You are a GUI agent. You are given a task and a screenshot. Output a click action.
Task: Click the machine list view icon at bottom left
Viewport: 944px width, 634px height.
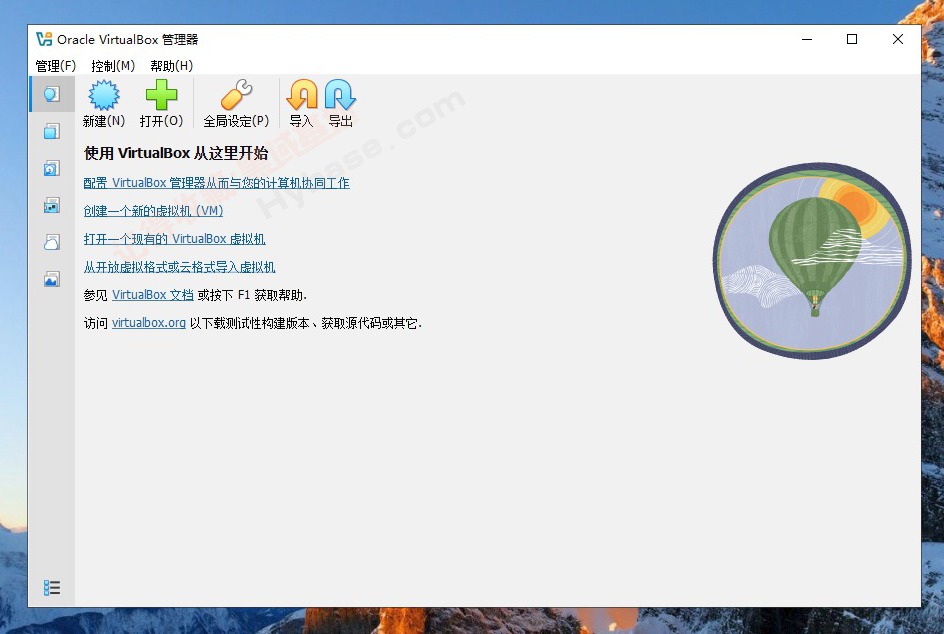(x=51, y=587)
